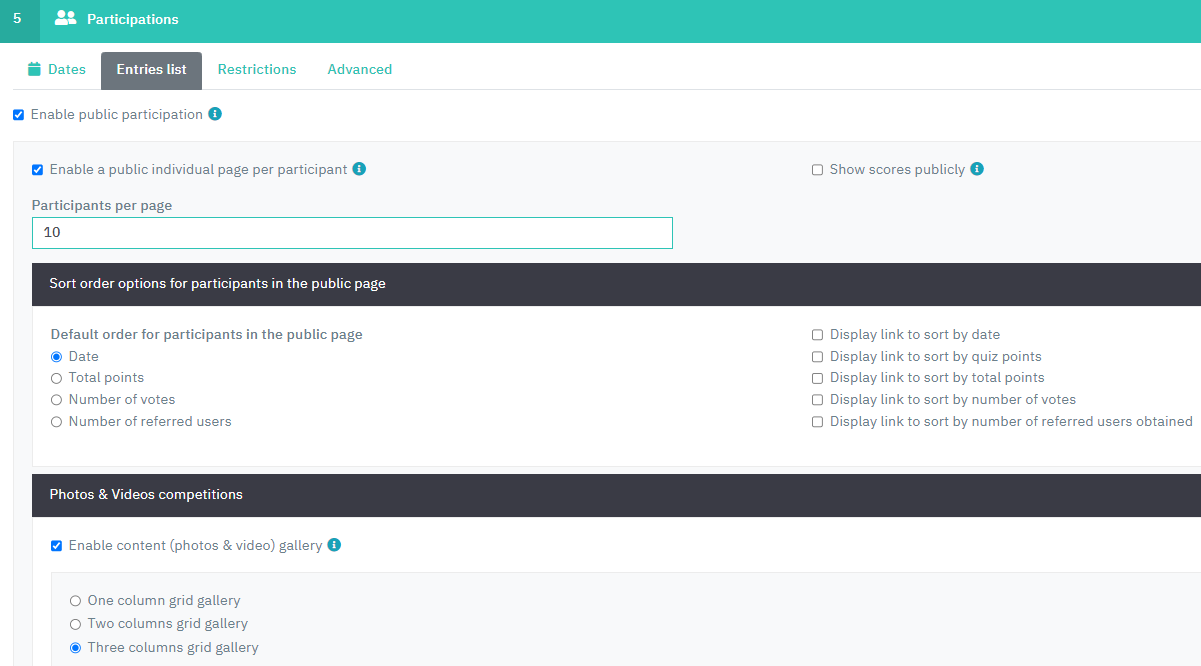1201x666 pixels.
Task: Check Display link to sort by number of votes
Action: (x=818, y=400)
